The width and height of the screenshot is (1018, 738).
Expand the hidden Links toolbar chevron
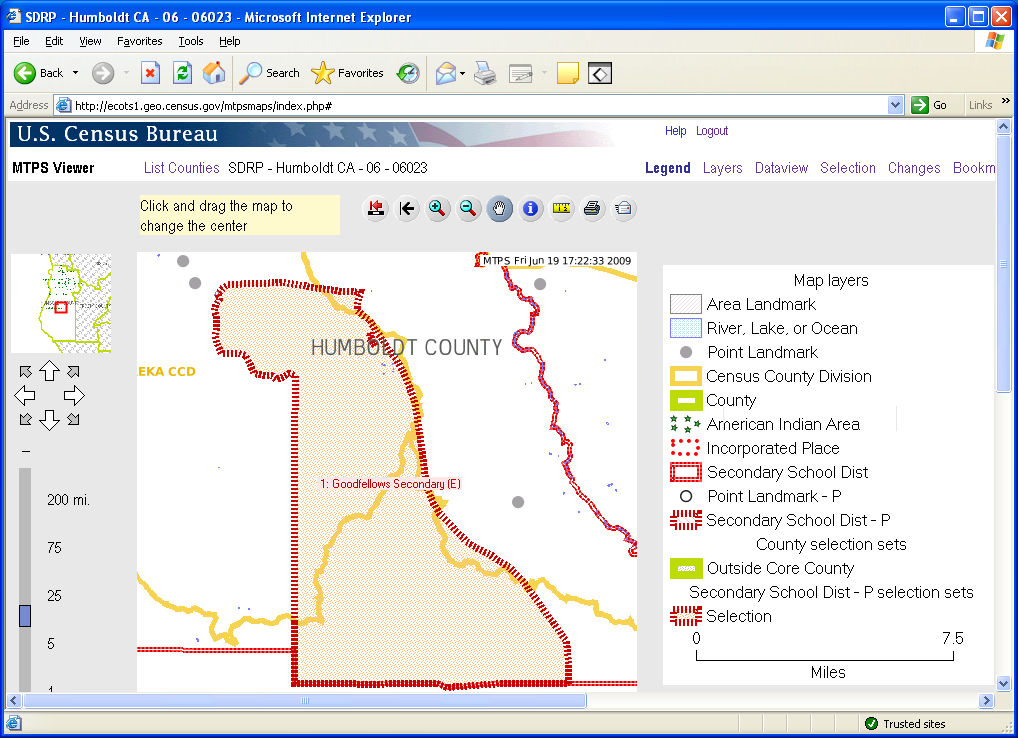1006,101
